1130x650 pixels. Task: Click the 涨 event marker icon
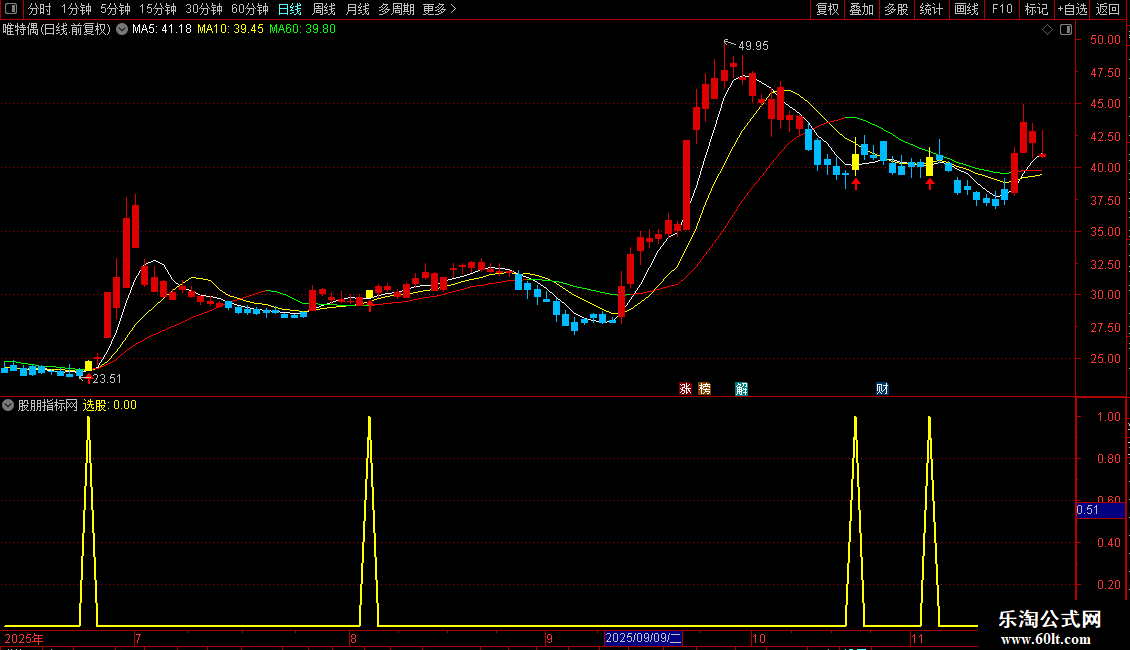[x=685, y=388]
